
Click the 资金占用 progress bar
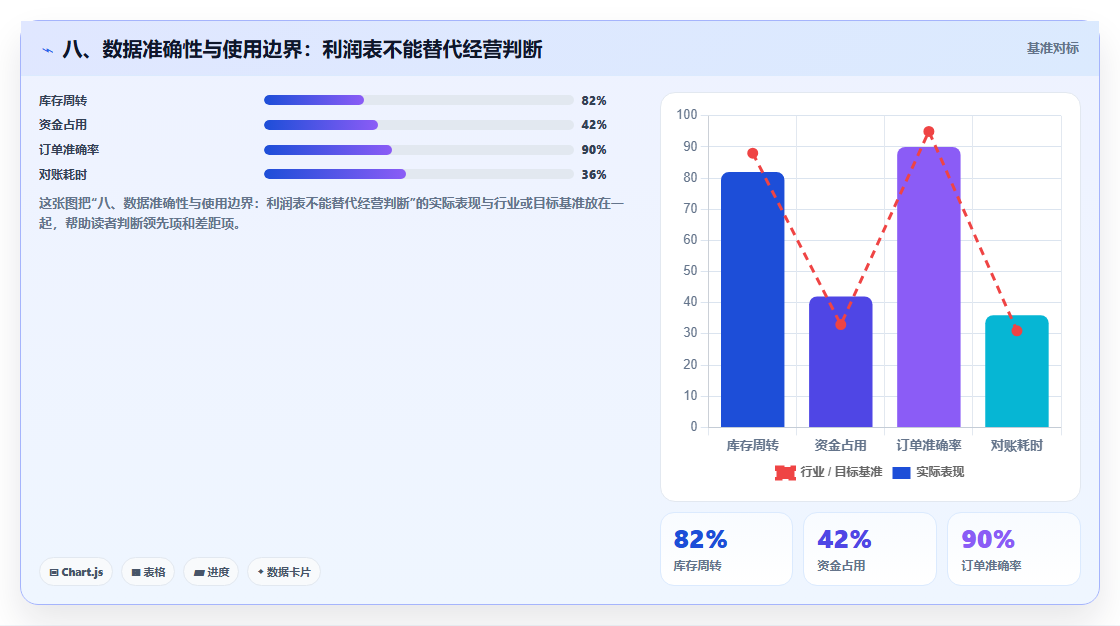419,125
